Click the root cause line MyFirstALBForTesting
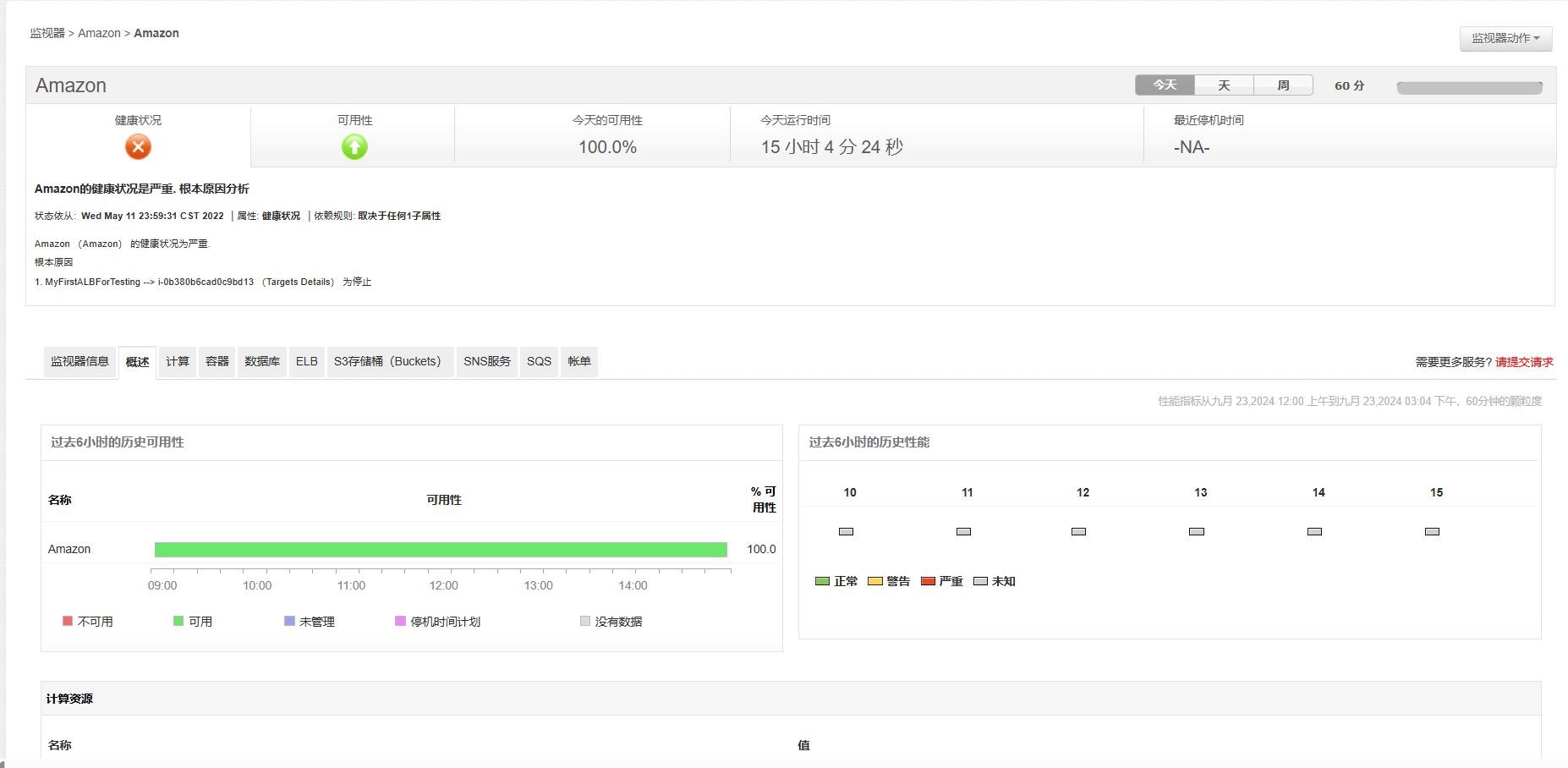Image resolution: width=1568 pixels, height=768 pixels. [203, 282]
